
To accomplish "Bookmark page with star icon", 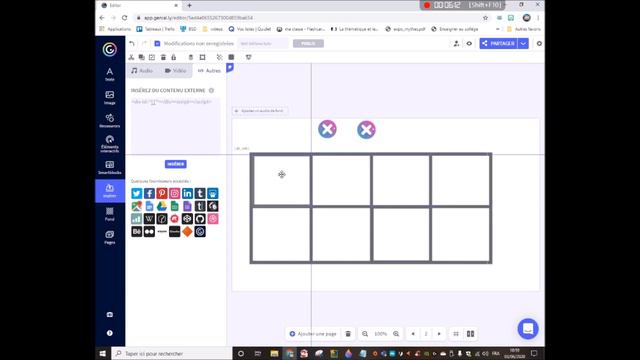I will (x=485, y=18).
